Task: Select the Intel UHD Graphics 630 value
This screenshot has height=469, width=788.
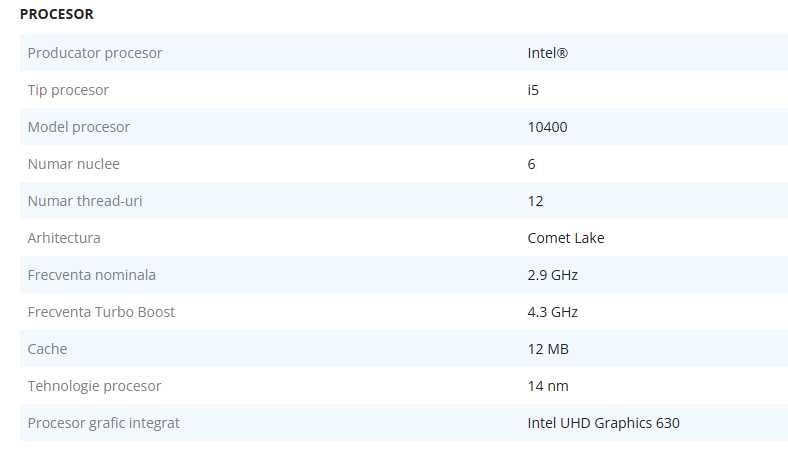Action: pos(603,423)
